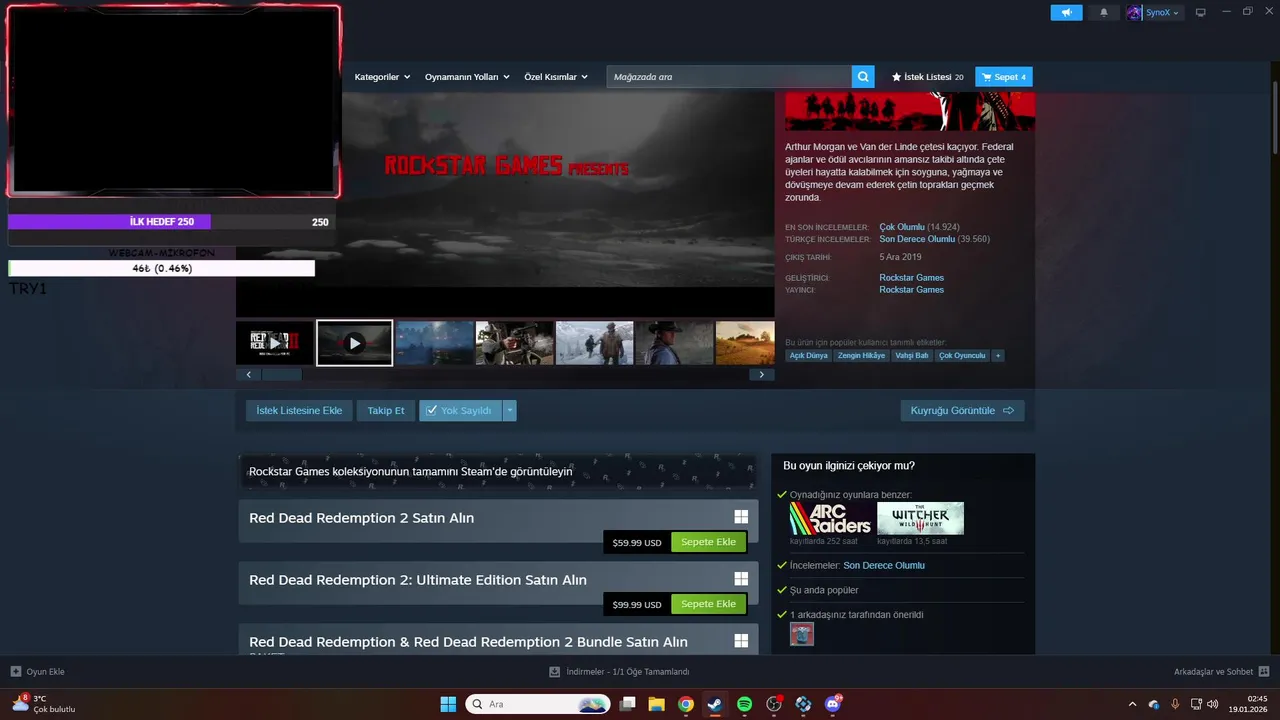This screenshot has width=1280, height=720.
Task: Open Google Chrome from taskbar
Action: 685,704
